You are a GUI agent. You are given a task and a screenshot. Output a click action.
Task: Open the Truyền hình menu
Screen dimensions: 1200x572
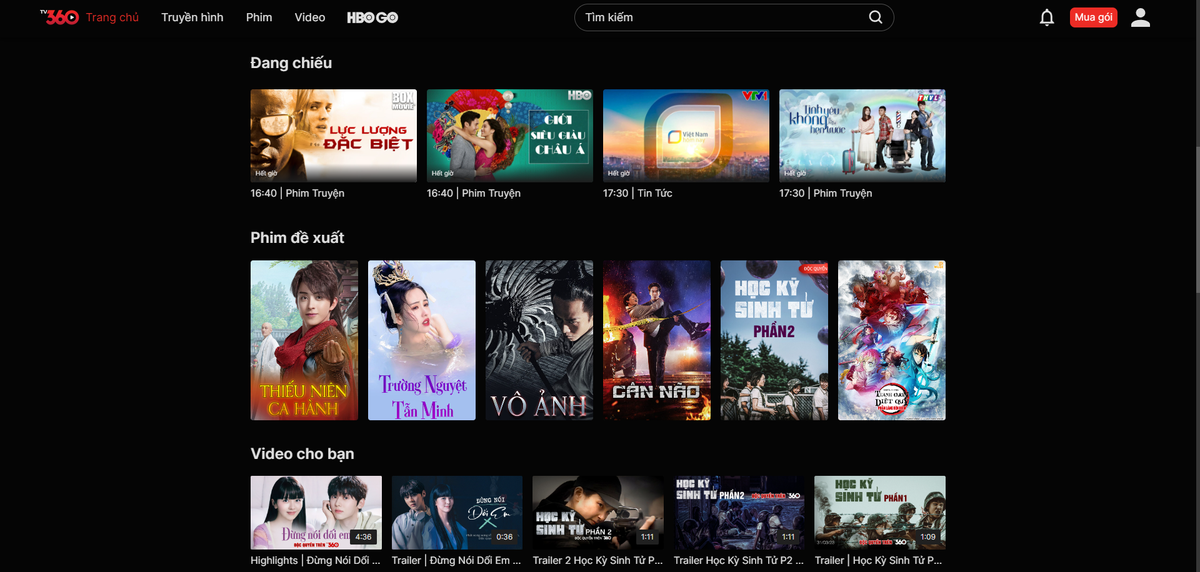click(x=192, y=17)
